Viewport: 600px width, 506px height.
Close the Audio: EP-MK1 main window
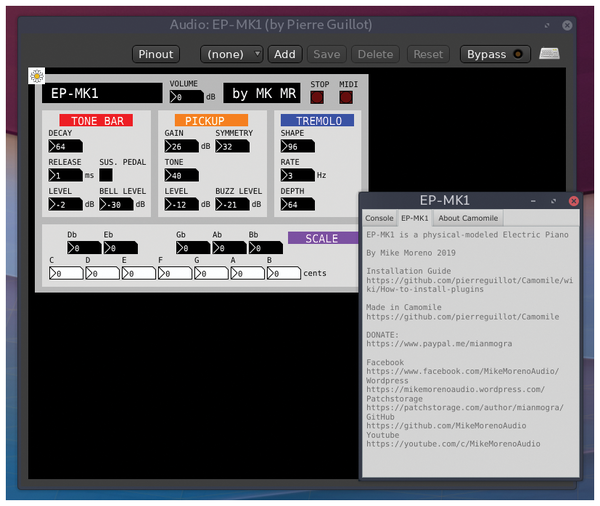567,25
